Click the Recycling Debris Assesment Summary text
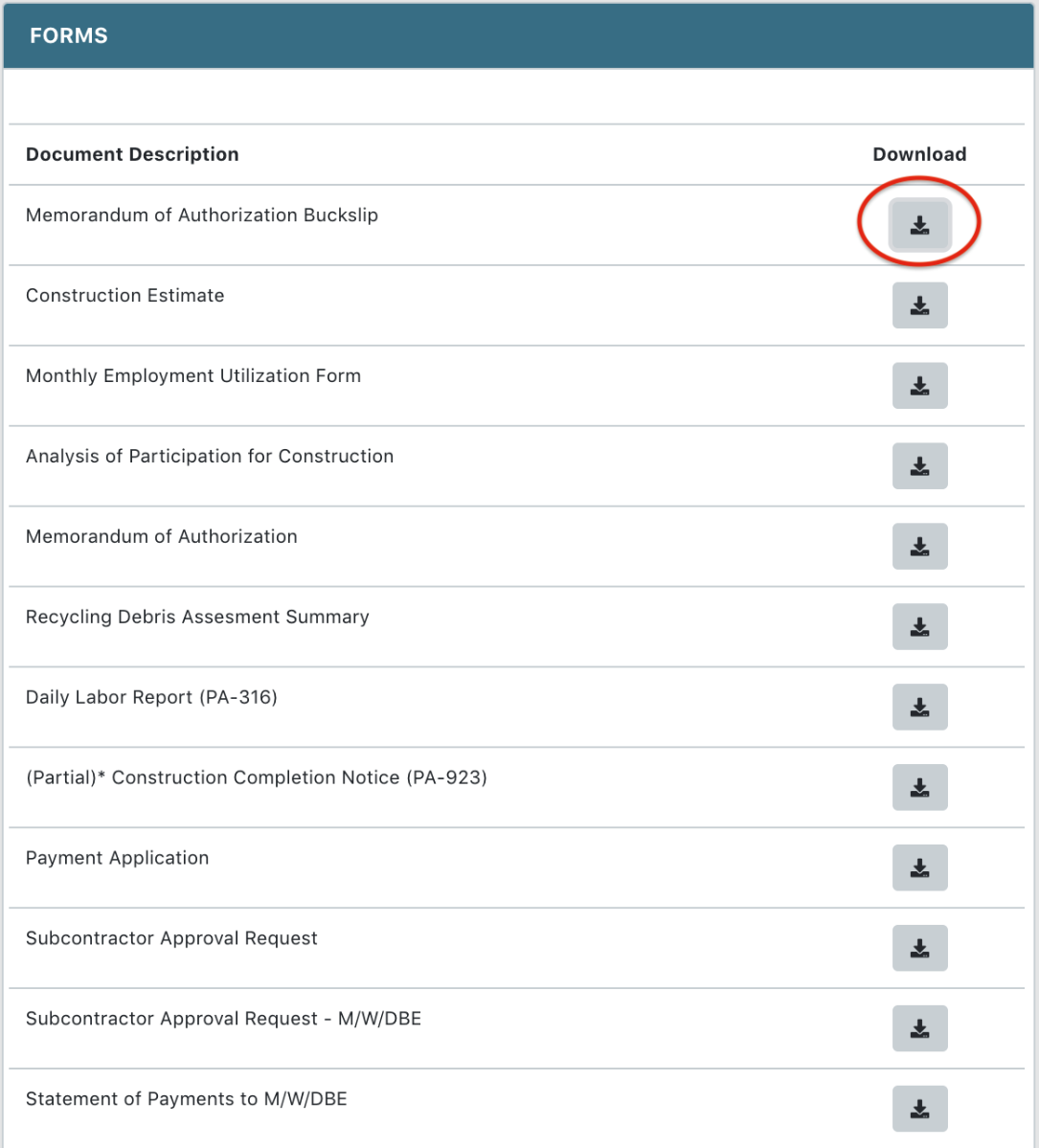Image resolution: width=1039 pixels, height=1148 pixels. (x=197, y=618)
